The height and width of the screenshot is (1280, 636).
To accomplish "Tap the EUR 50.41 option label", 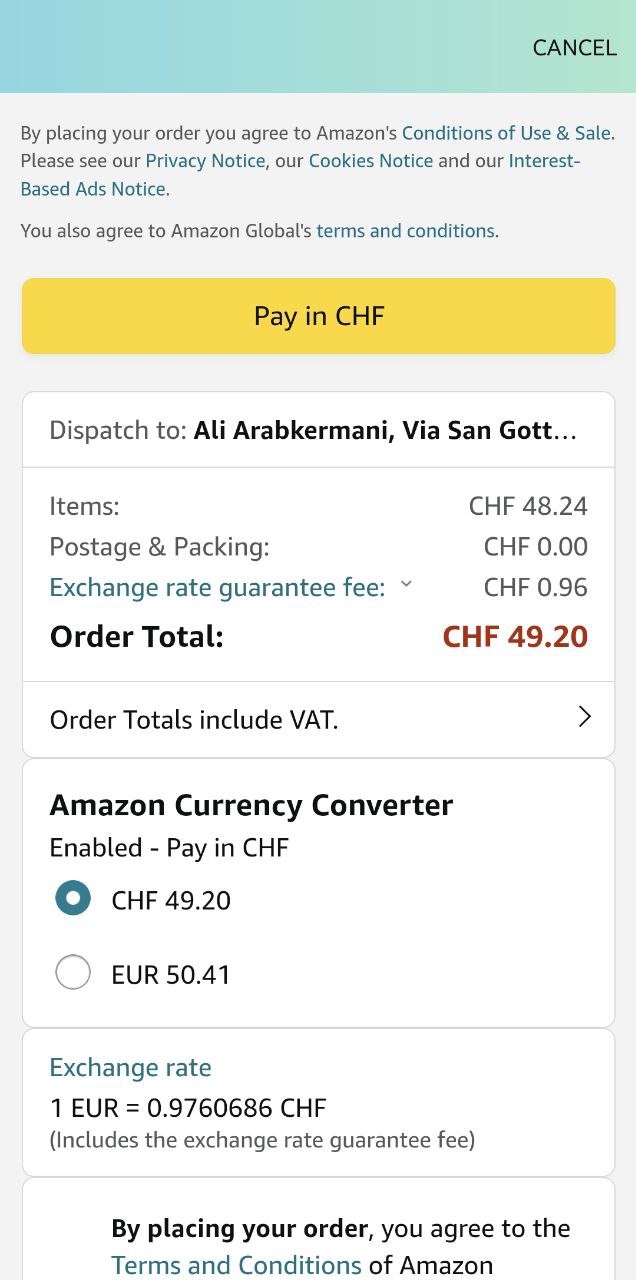I will pyautogui.click(x=171, y=975).
